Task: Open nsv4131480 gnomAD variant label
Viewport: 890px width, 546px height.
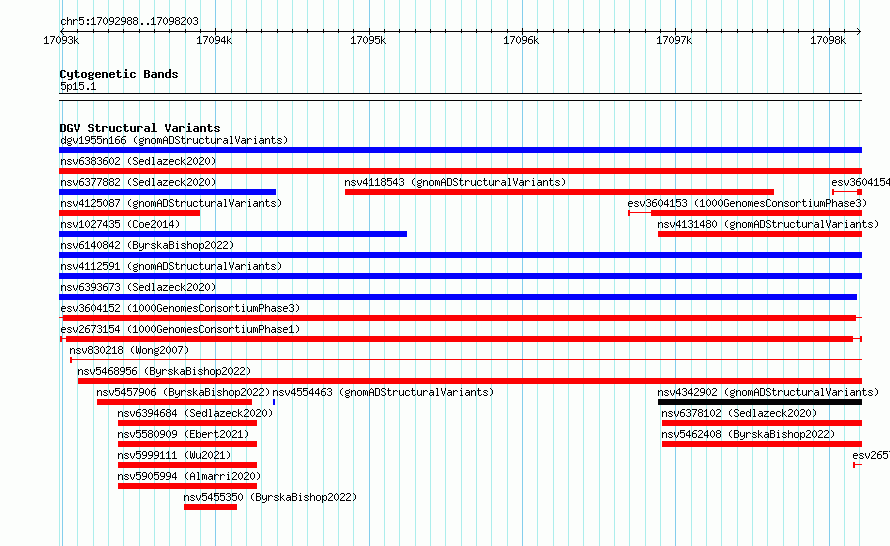Action: [768, 224]
